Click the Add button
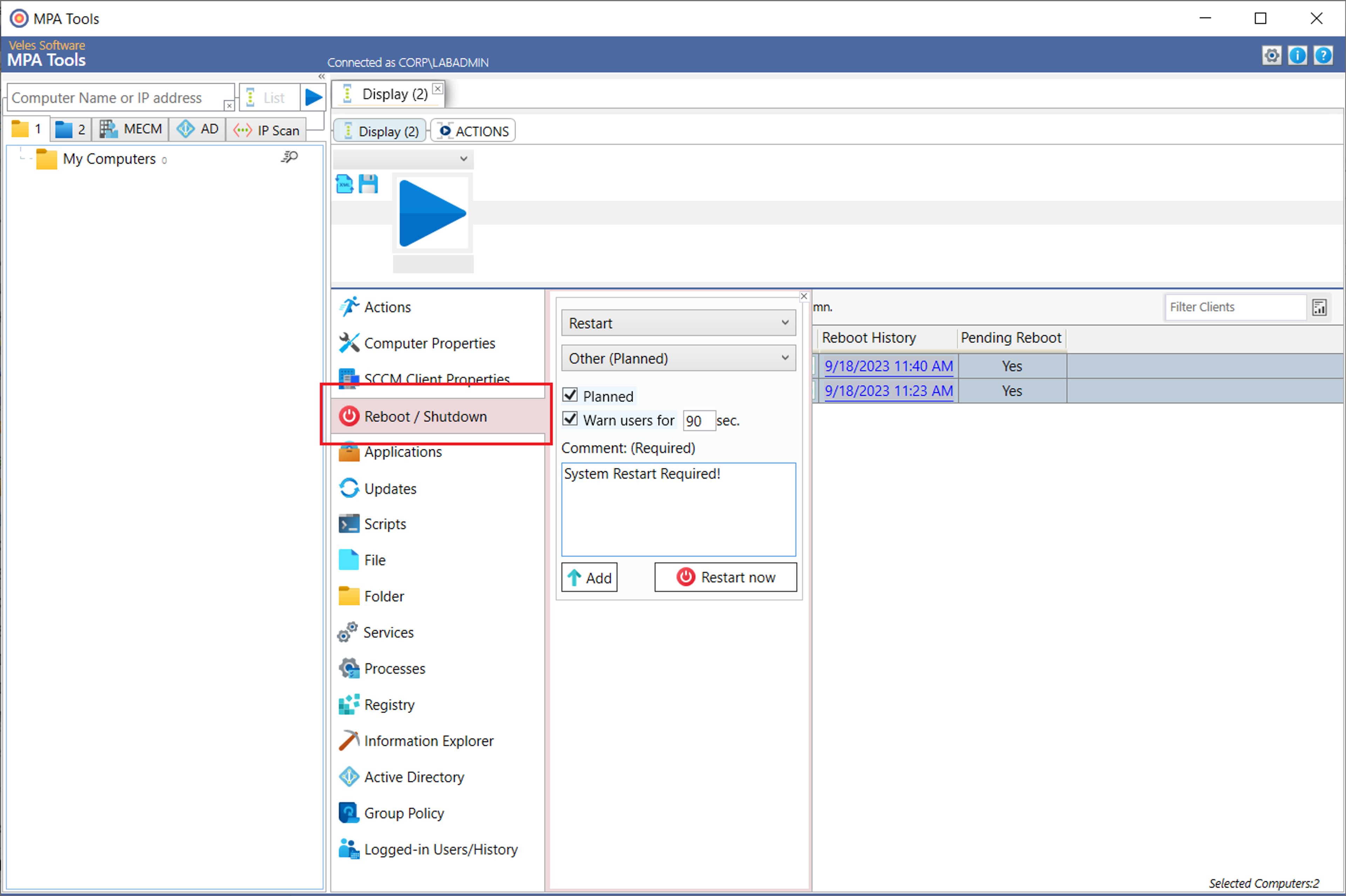This screenshot has height=896, width=1346. coord(590,578)
